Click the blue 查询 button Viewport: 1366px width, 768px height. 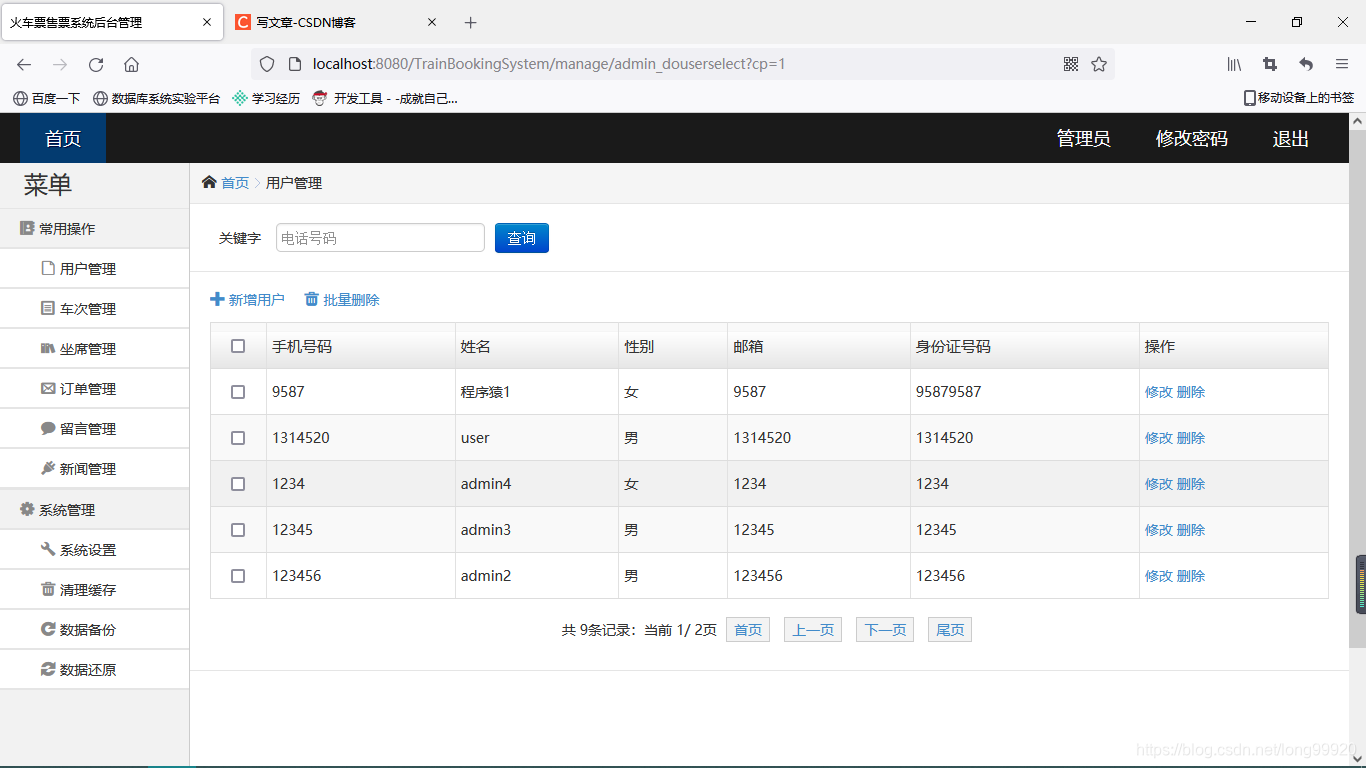522,238
